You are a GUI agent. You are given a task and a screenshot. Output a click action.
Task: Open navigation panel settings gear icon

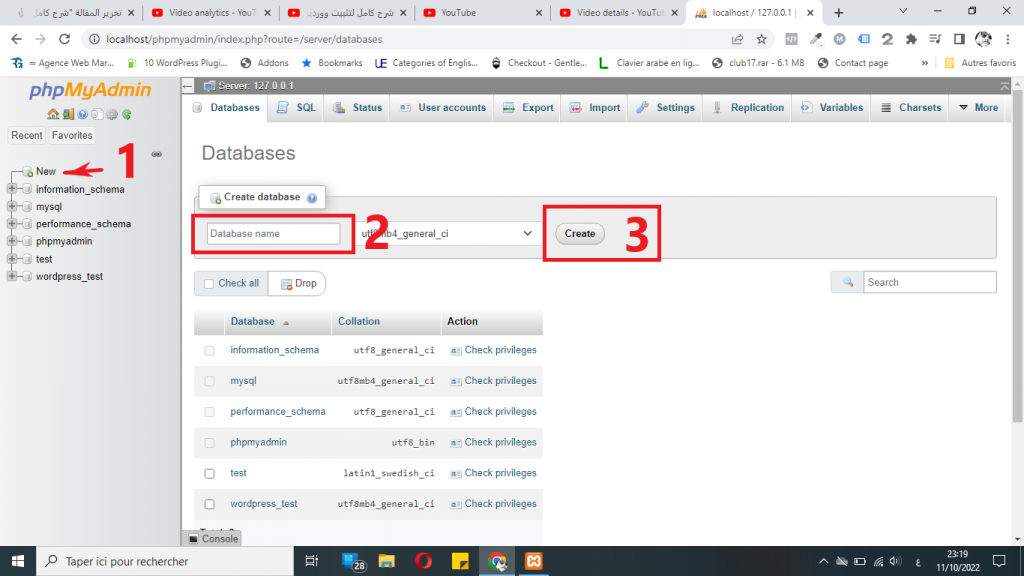(x=112, y=114)
